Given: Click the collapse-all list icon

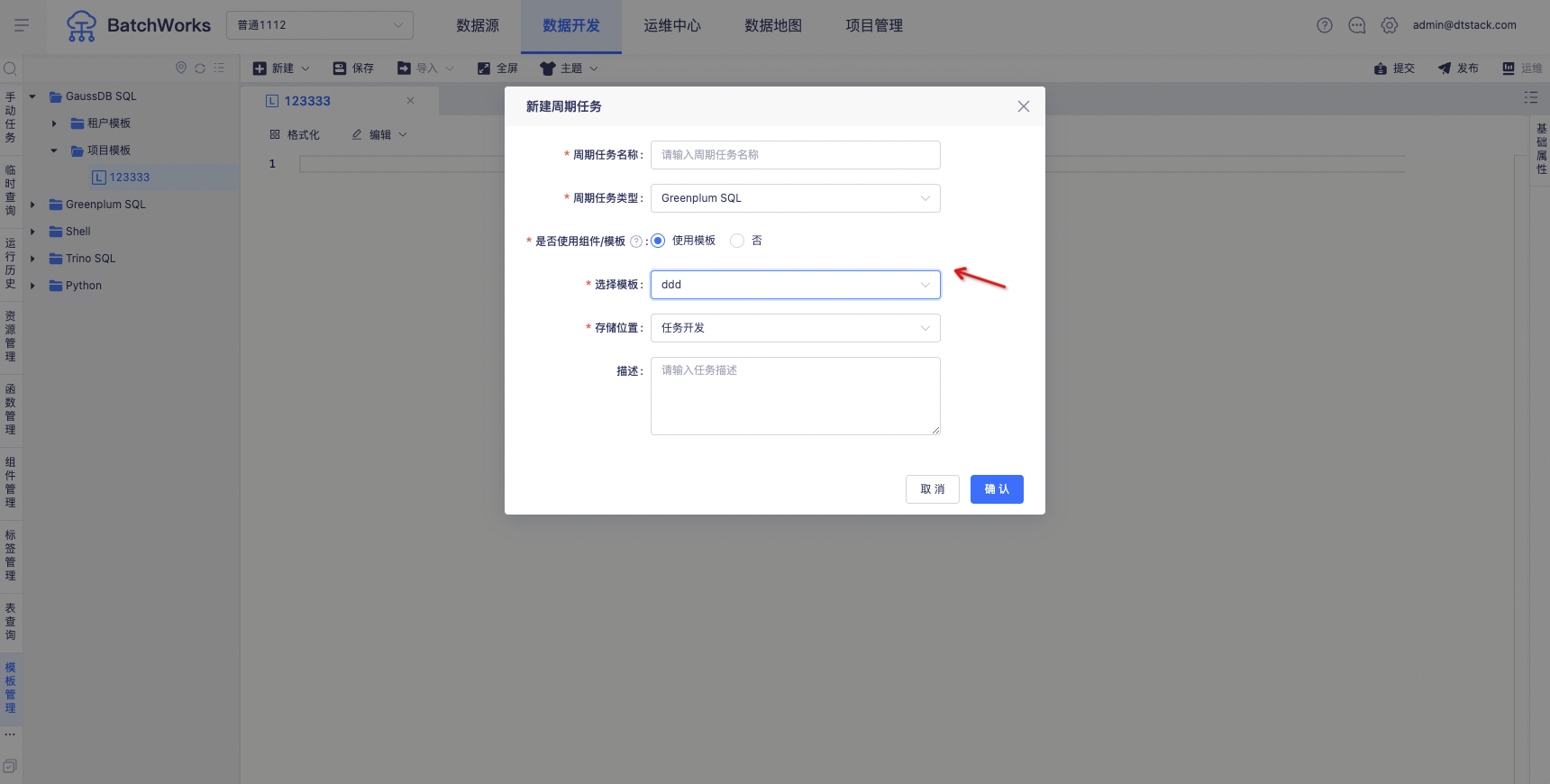Looking at the screenshot, I should tap(219, 68).
